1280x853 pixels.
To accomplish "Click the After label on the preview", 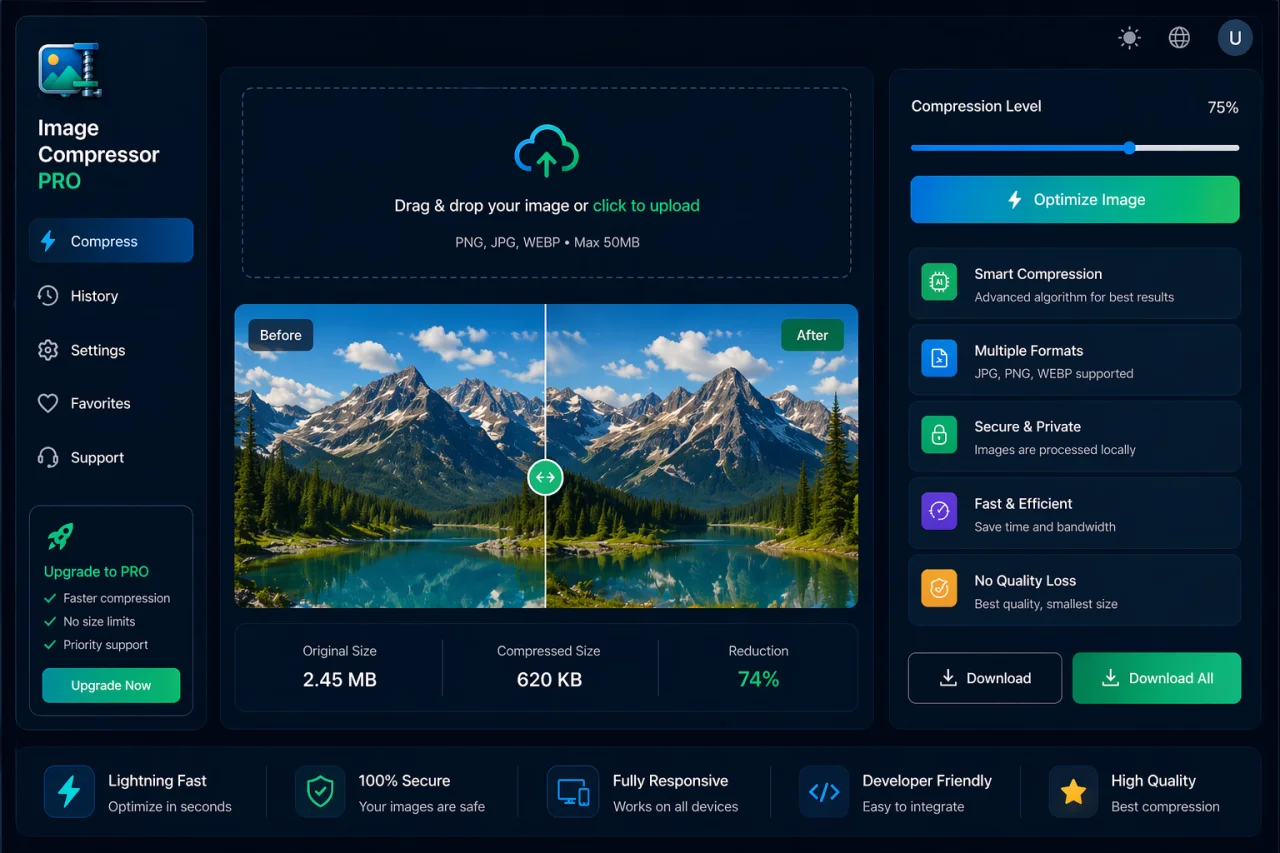I will click(812, 335).
